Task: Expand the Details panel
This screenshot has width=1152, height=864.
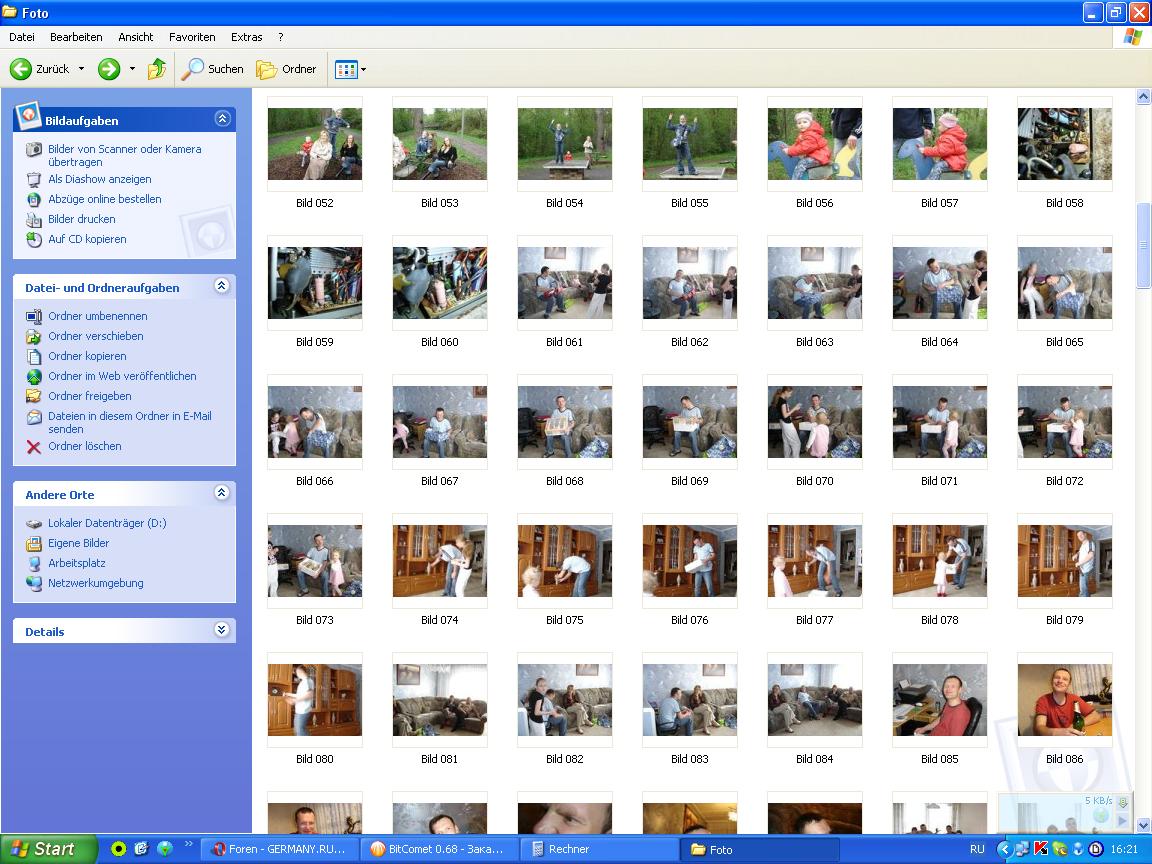Action: click(x=222, y=630)
